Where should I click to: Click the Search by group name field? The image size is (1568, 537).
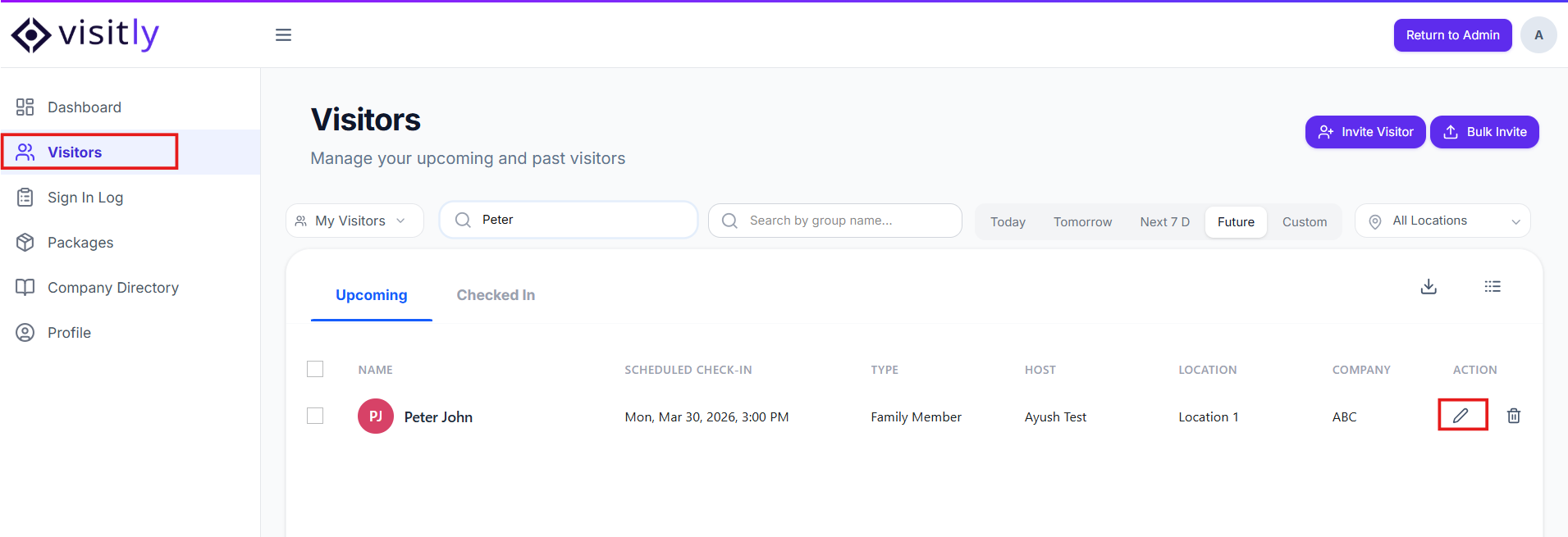(835, 221)
